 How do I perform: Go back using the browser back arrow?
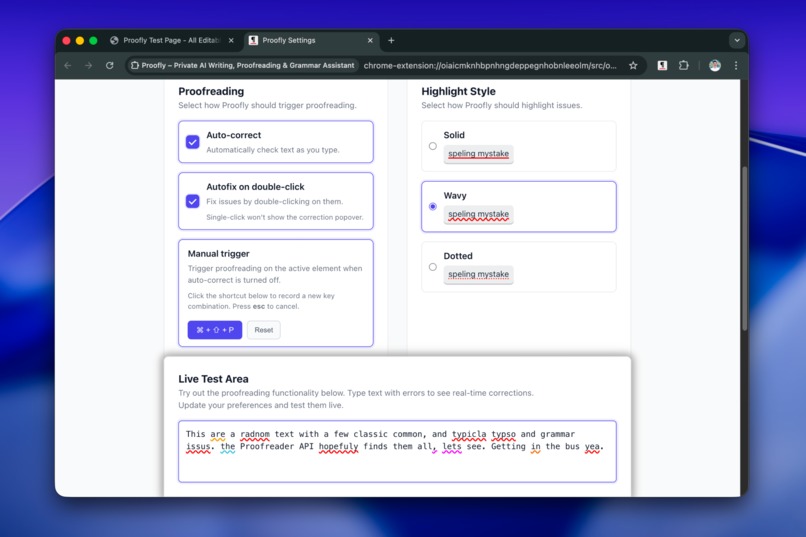[x=68, y=66]
